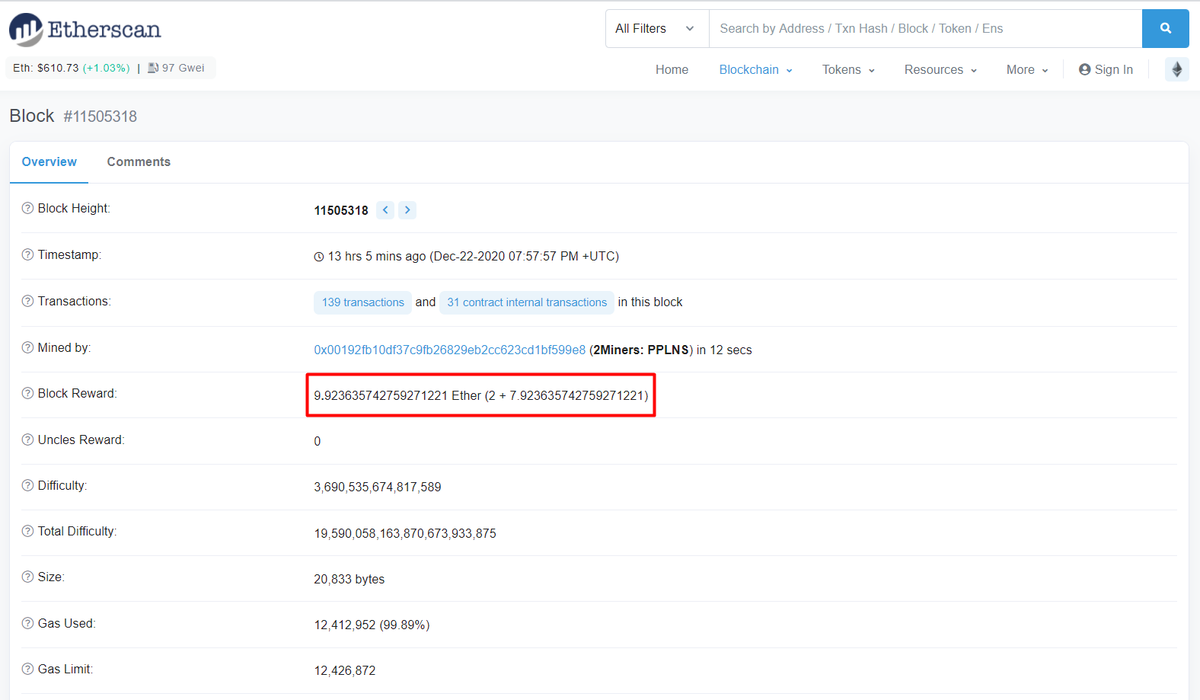This screenshot has width=1200, height=700.
Task: Go to previous block arrow
Action: pyautogui.click(x=386, y=210)
